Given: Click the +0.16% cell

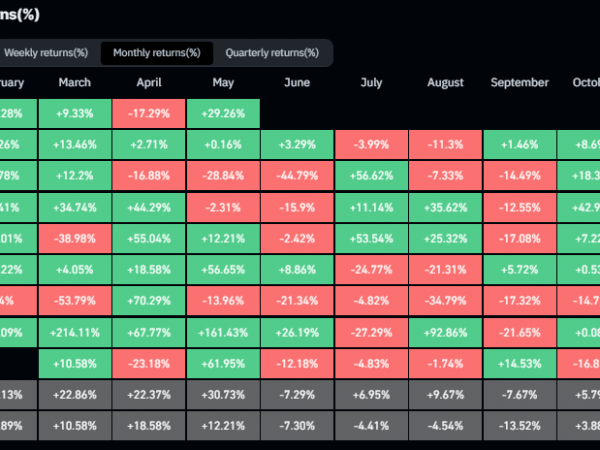Looking at the screenshot, I should 223,145.
